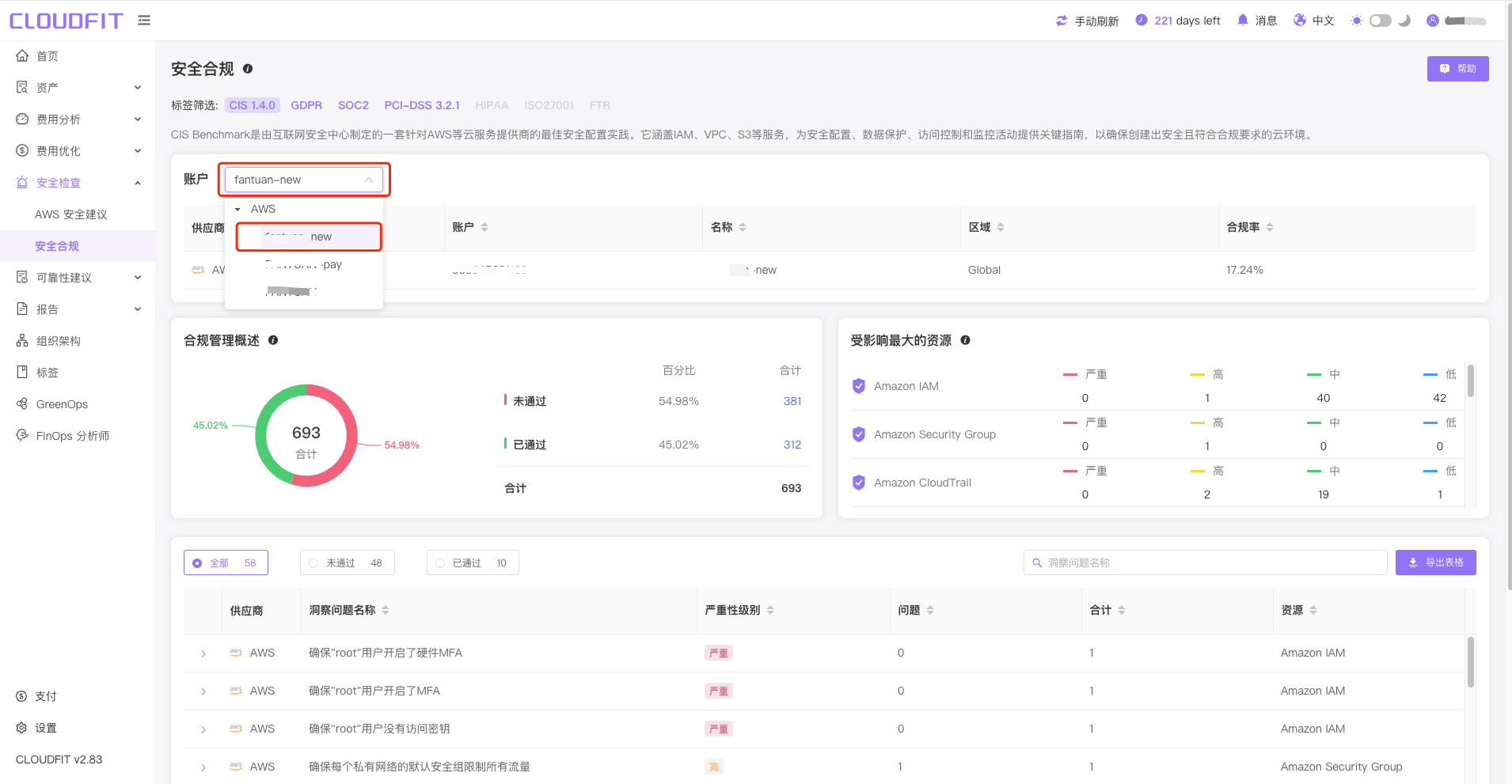
Task: Click the CLOUDFIT logo
Action: [x=66, y=21]
